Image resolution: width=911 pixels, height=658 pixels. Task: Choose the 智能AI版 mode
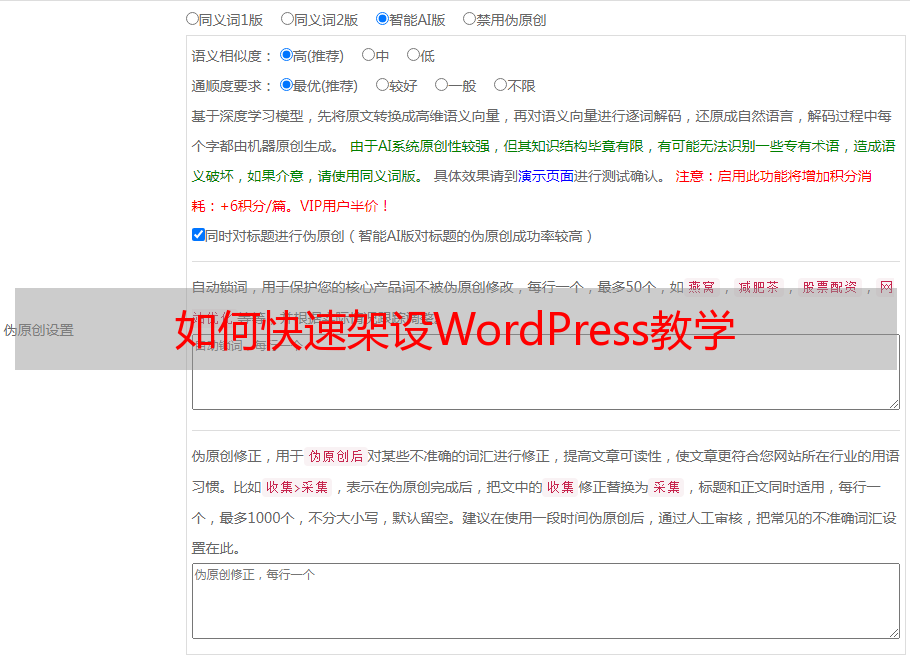382,19
